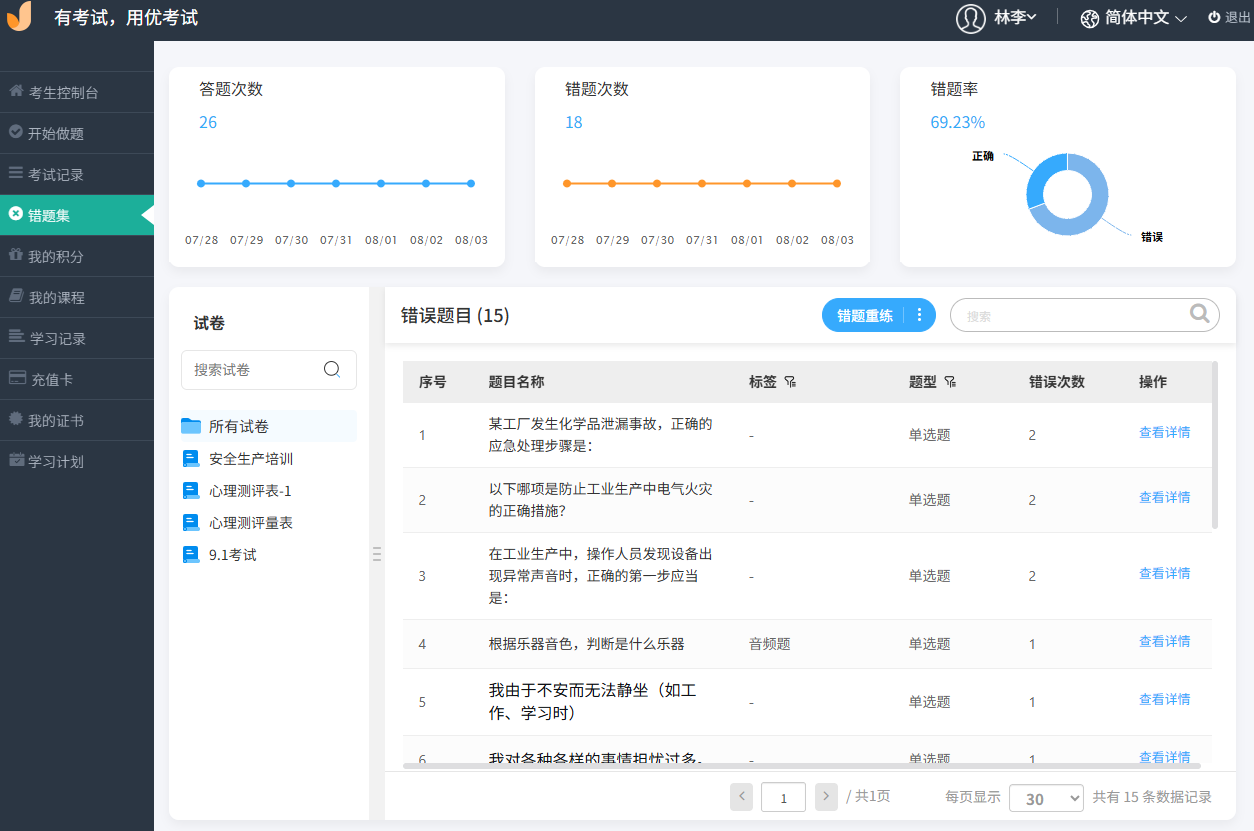1254x831 pixels.
Task: Open 考生控制台 in the sidebar
Action: coord(77,92)
